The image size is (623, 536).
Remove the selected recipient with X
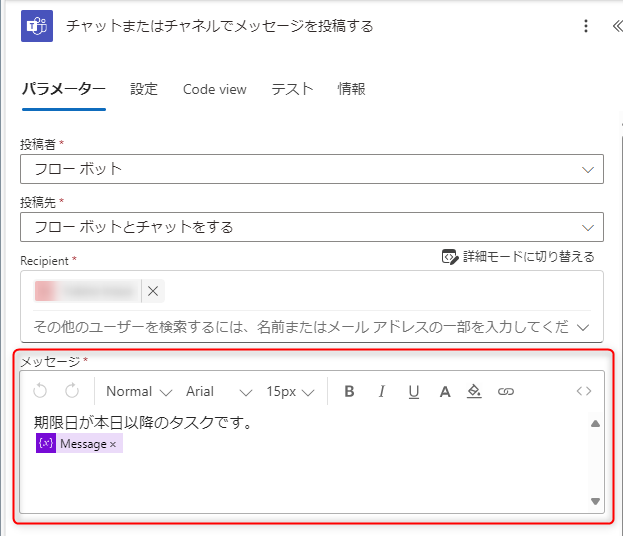click(x=153, y=291)
